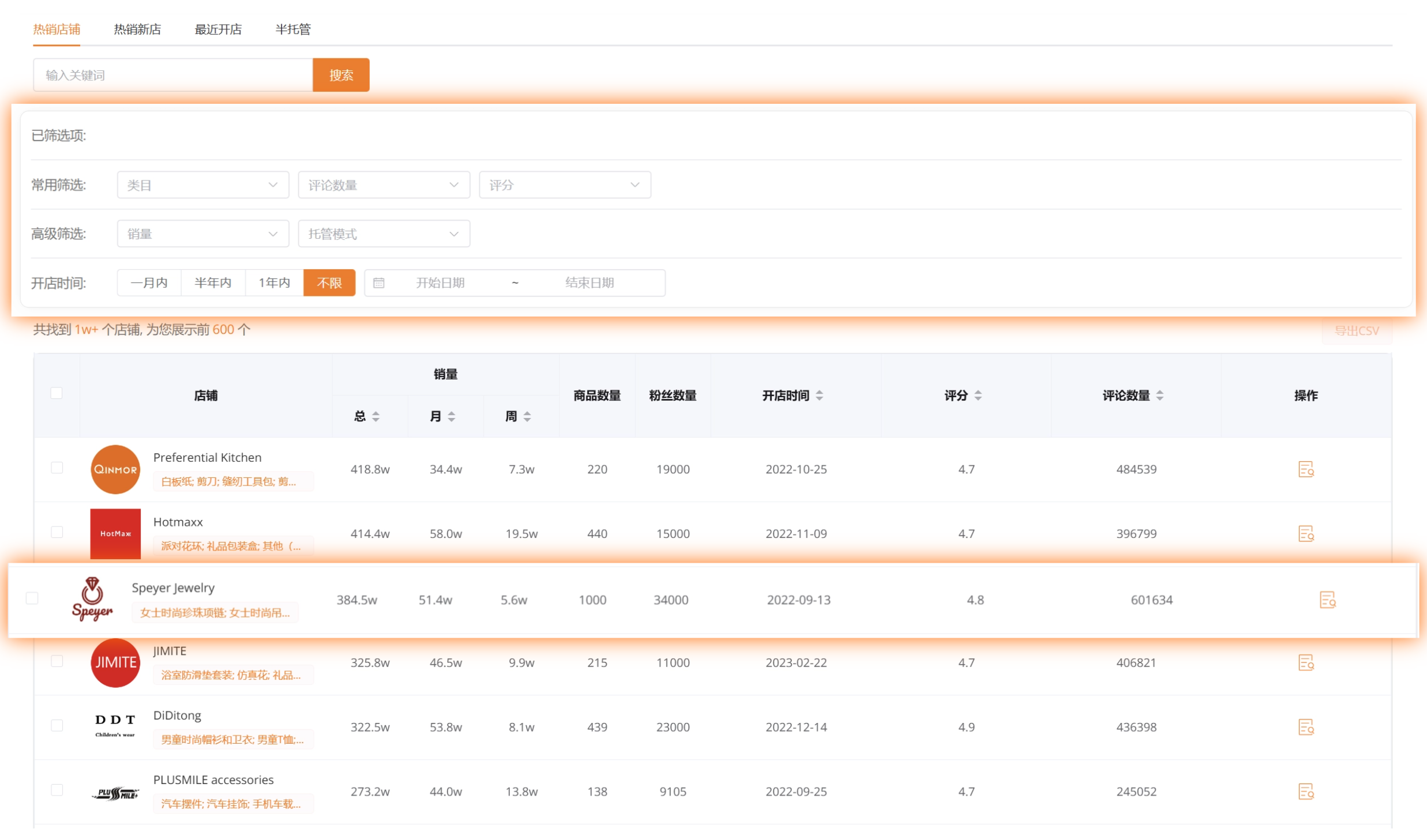1427x840 pixels.
Task: Check the Speyer Jewelry row checkbox
Action: (32, 598)
